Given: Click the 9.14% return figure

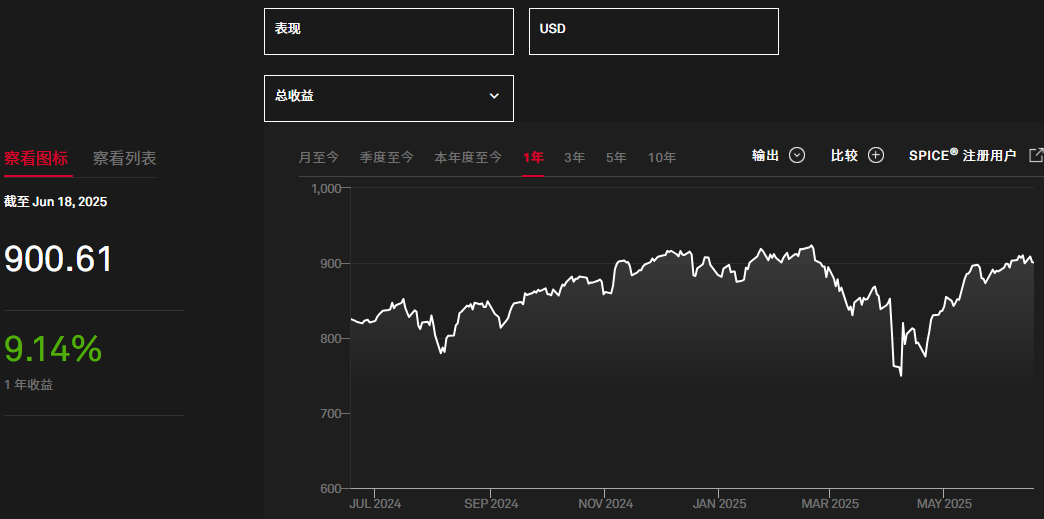Looking at the screenshot, I should (53, 349).
